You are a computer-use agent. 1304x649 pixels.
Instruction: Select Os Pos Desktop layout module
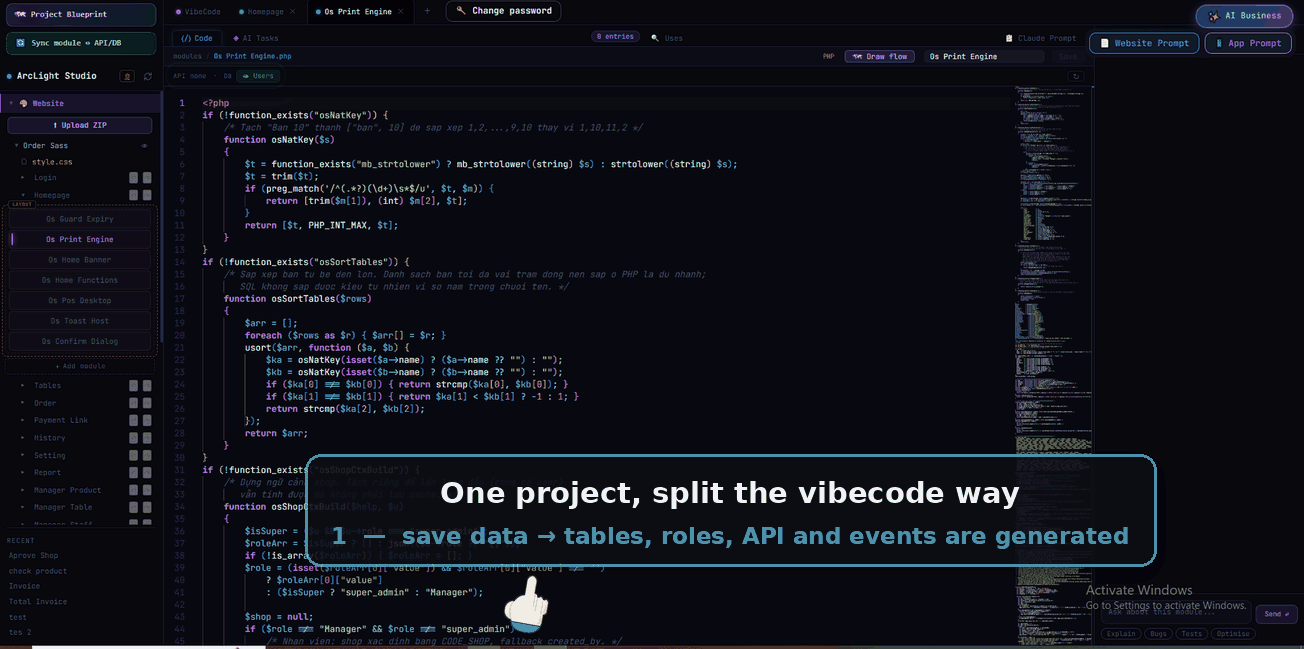click(x=80, y=301)
